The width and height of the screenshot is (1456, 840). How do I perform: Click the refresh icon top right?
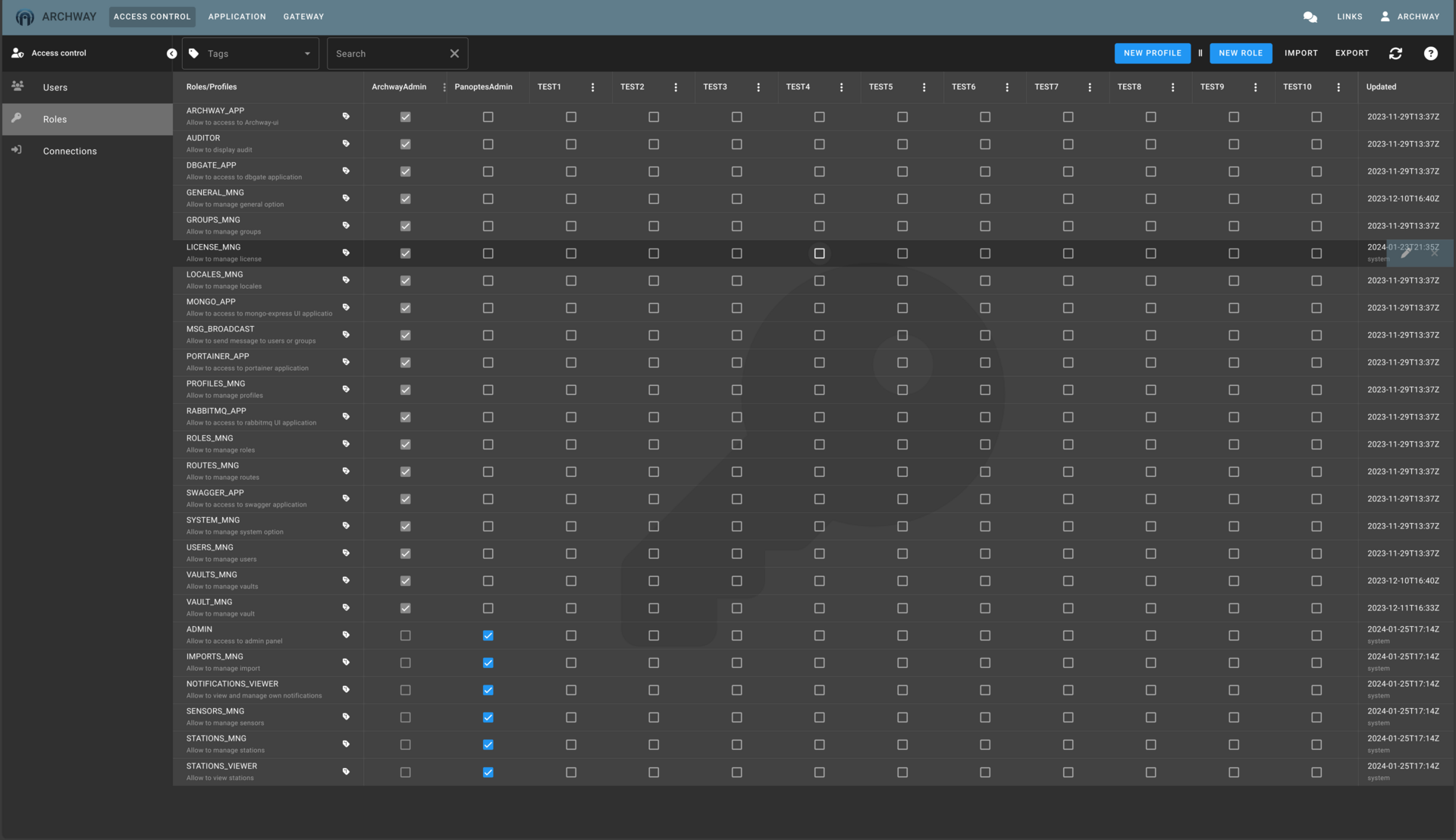click(x=1397, y=53)
